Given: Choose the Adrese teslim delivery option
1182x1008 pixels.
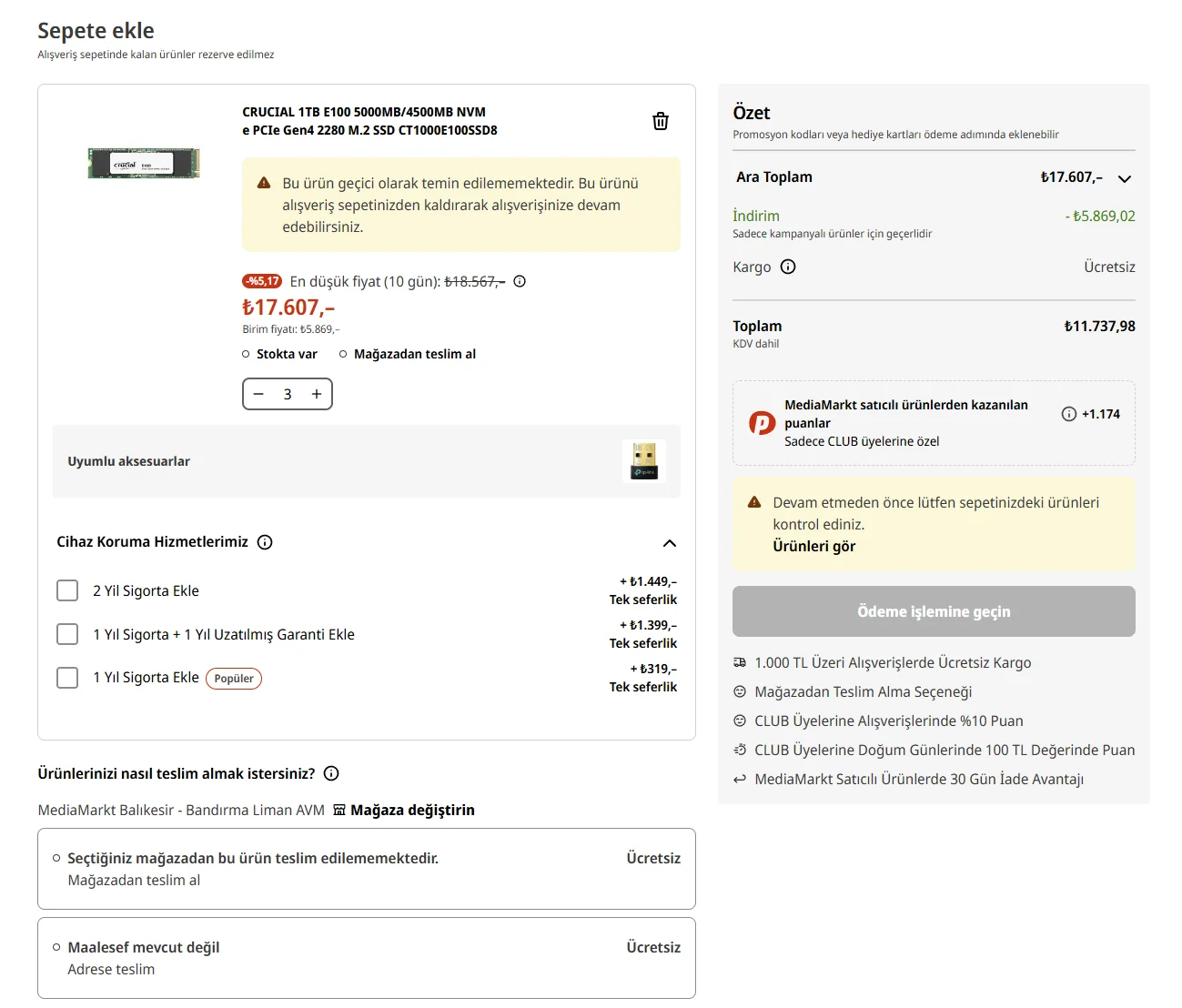Looking at the screenshot, I should (367, 958).
